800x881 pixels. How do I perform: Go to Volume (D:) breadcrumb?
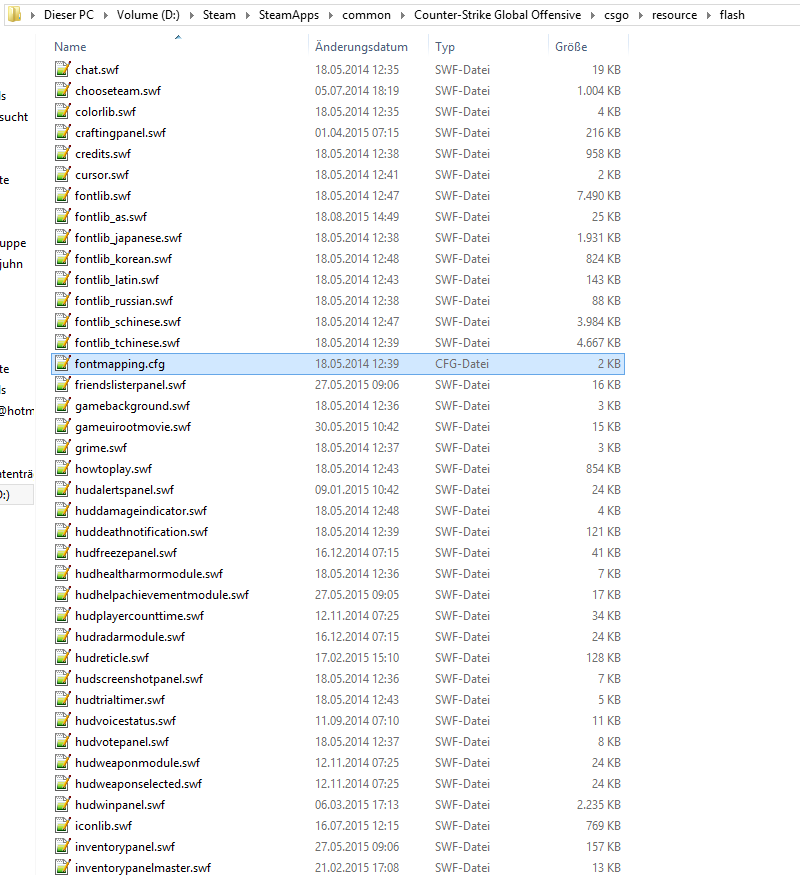pos(148,15)
